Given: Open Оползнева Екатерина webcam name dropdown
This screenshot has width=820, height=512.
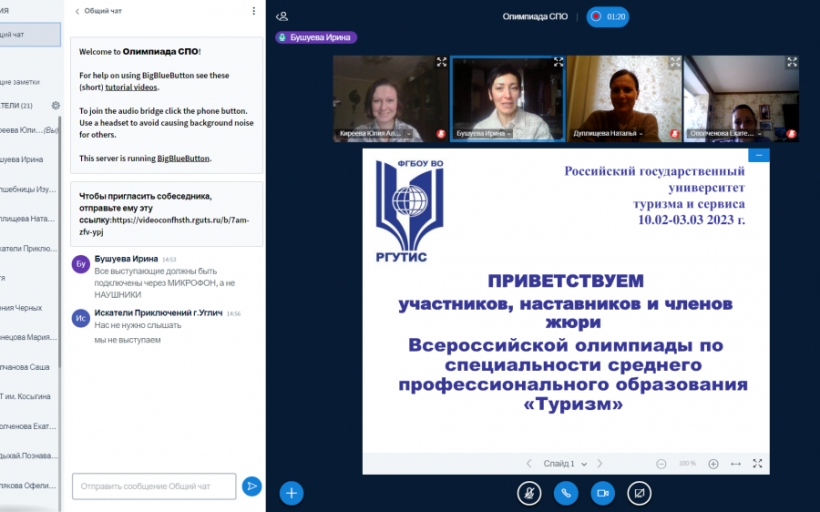Looking at the screenshot, I should coord(725,134).
